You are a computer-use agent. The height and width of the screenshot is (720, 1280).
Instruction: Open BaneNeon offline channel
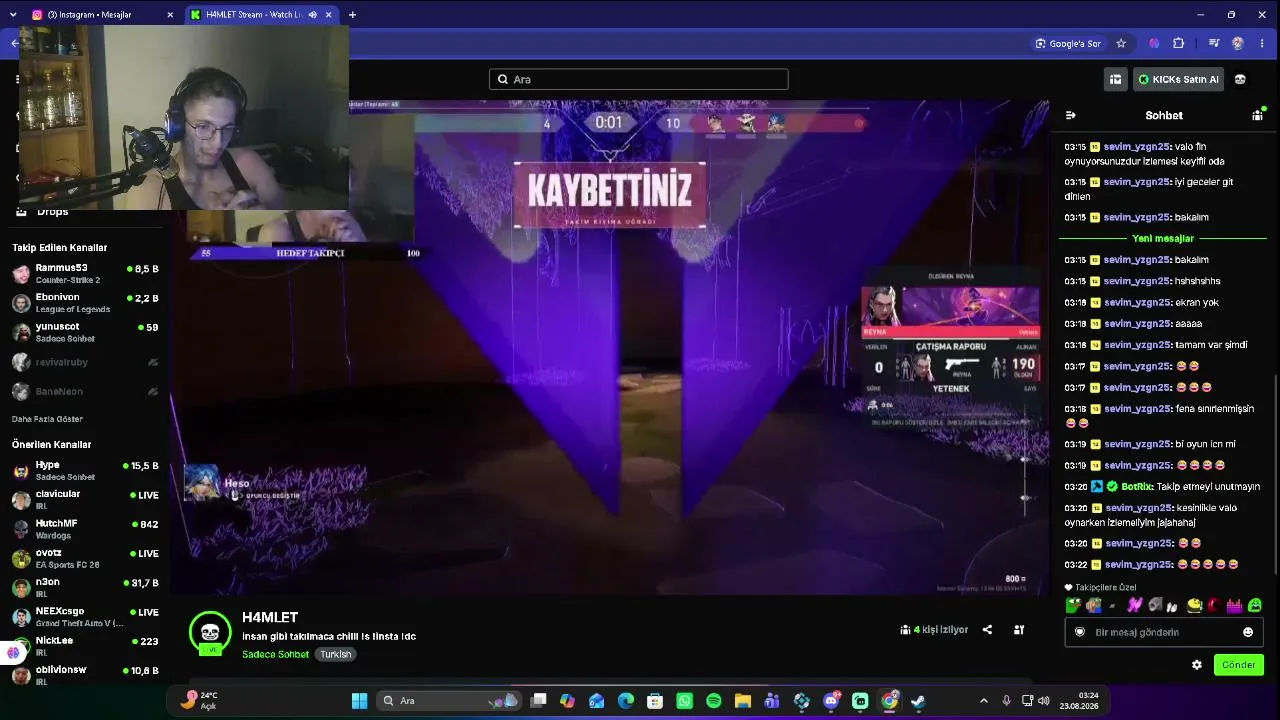(x=85, y=391)
